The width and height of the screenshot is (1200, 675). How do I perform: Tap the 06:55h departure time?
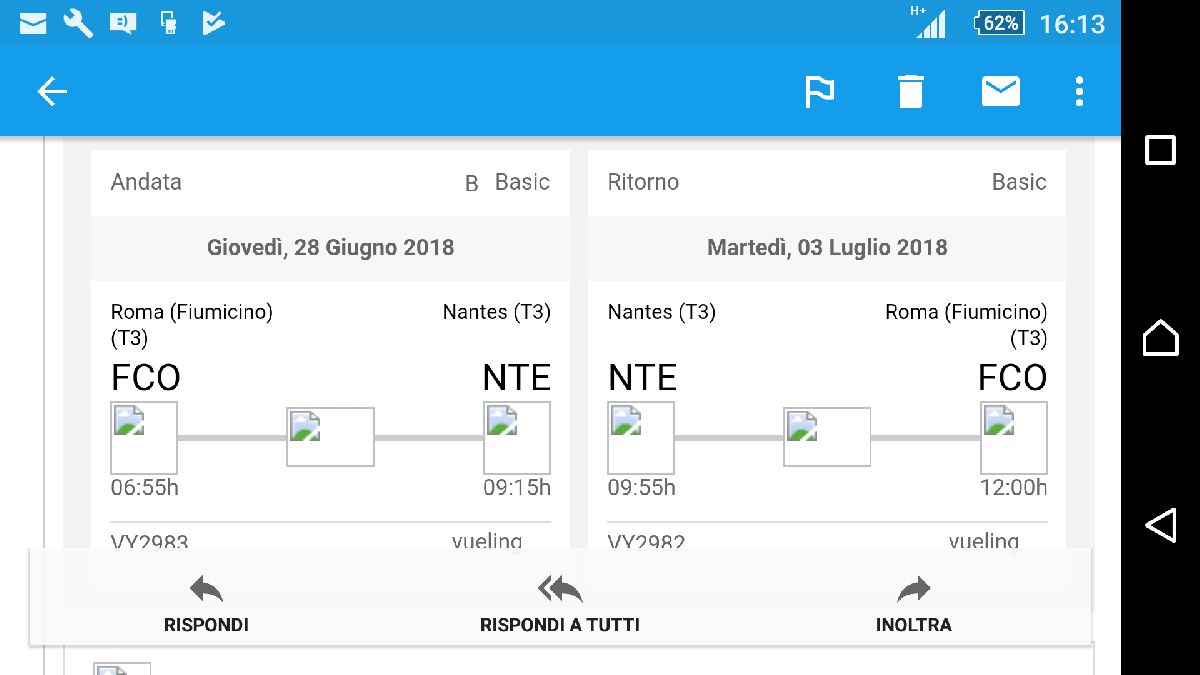tap(145, 488)
